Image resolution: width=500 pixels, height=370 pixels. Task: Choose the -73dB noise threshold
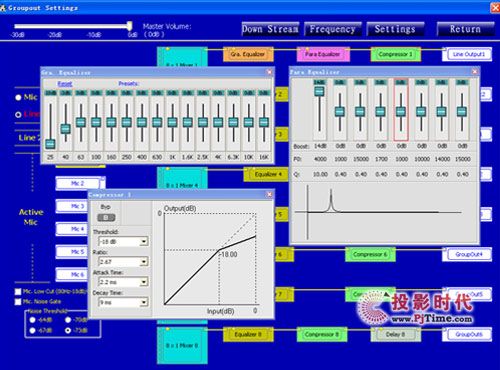pyautogui.click(x=68, y=330)
